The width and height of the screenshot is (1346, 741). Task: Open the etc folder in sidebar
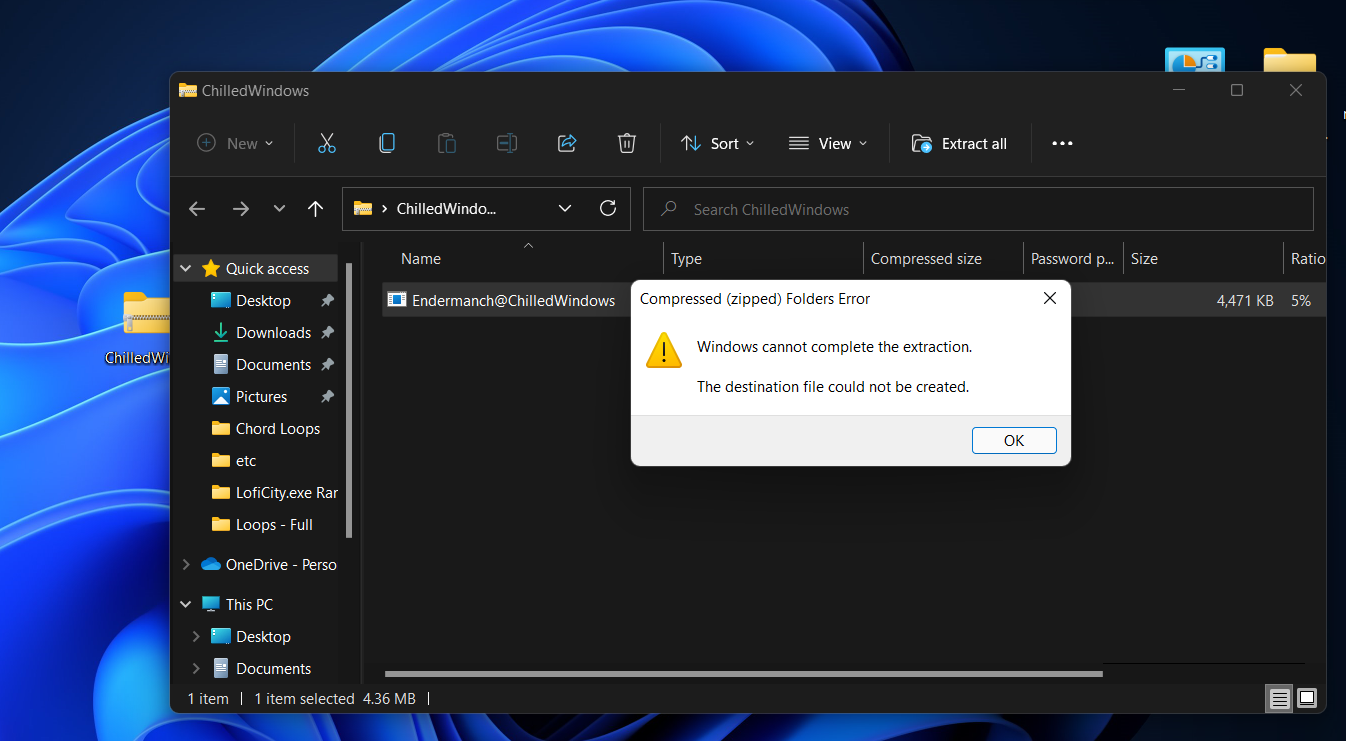click(246, 461)
